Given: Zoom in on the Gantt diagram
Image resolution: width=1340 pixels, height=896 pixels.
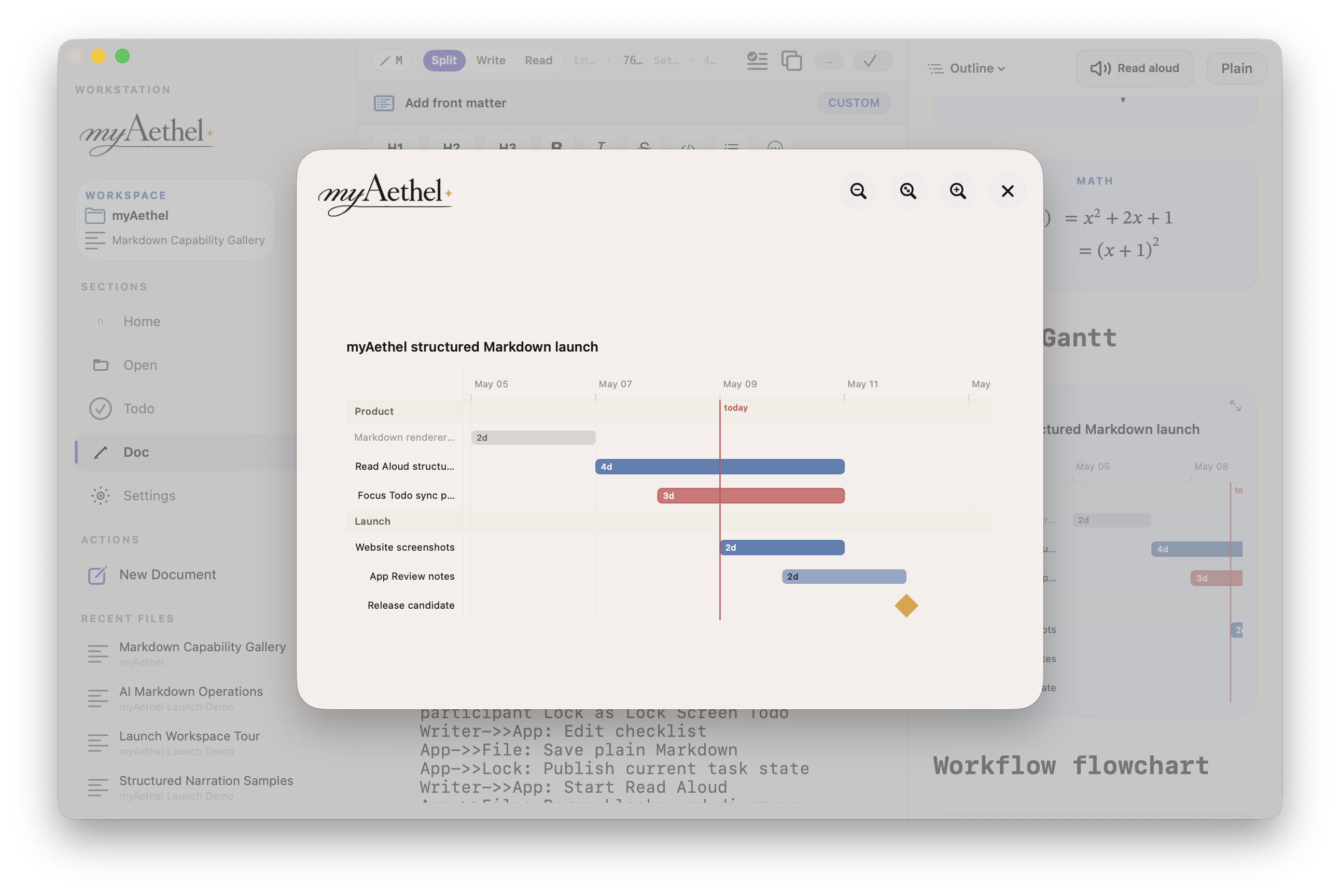Looking at the screenshot, I should click(958, 191).
